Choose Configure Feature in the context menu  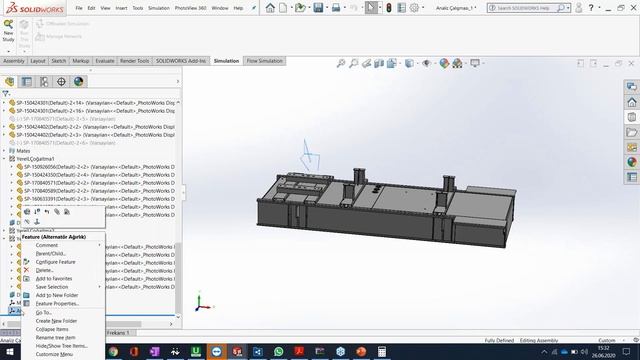(x=56, y=262)
